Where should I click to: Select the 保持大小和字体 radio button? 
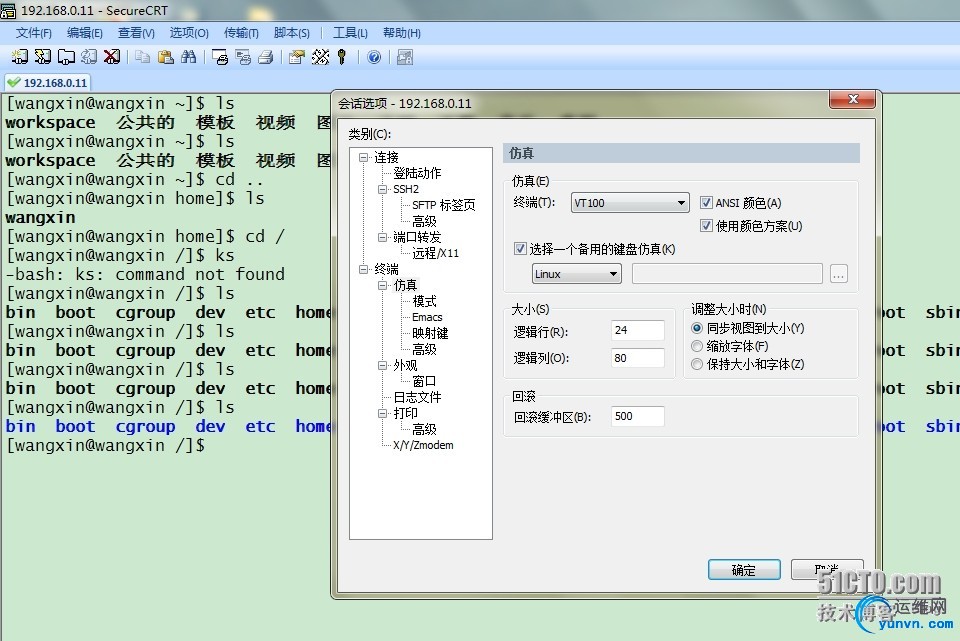tap(697, 364)
